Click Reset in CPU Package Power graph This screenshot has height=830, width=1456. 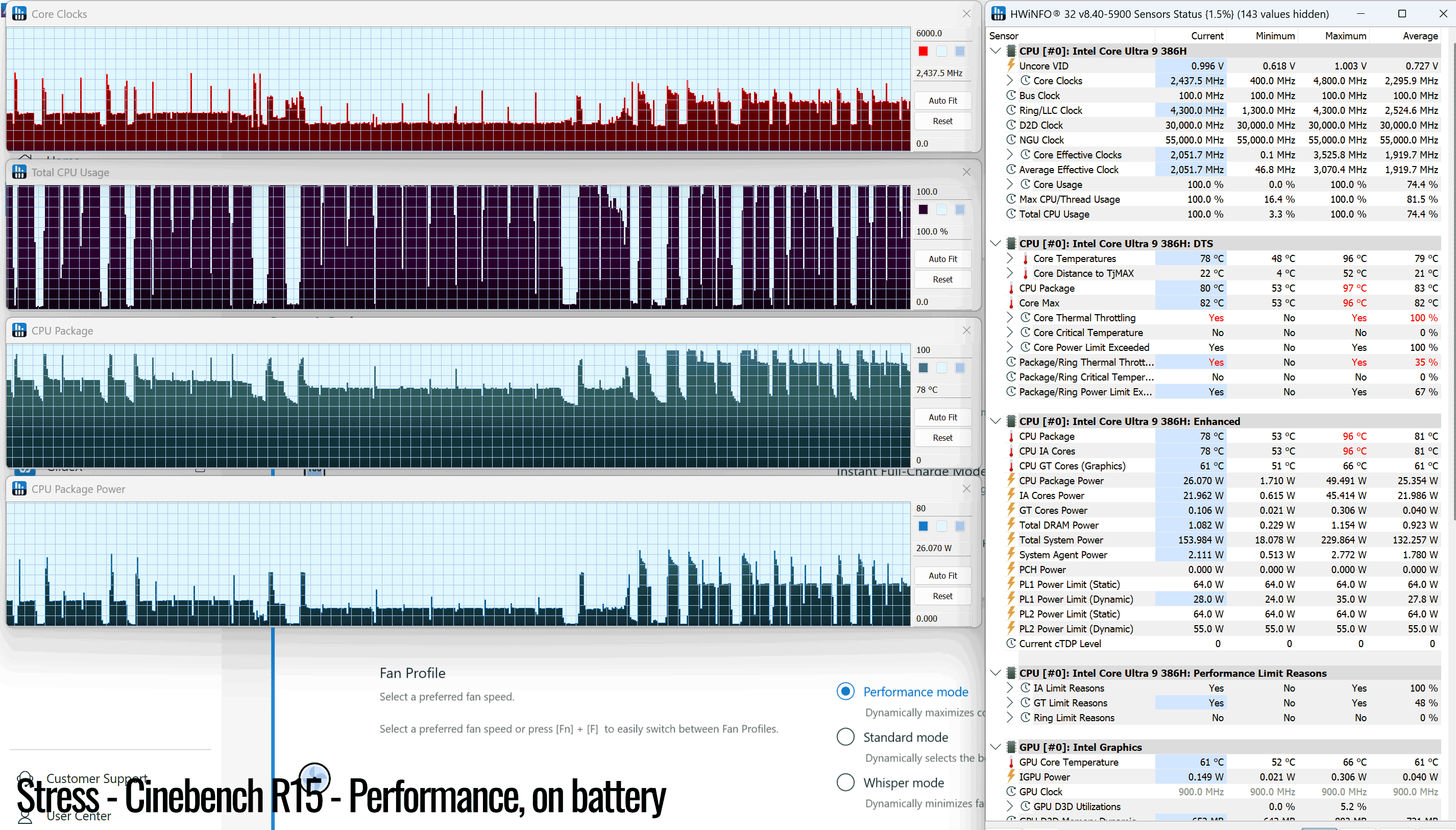[x=943, y=596]
